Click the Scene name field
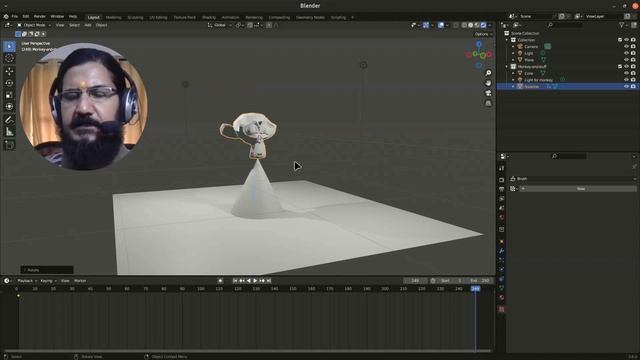The image size is (640, 360). (536, 17)
